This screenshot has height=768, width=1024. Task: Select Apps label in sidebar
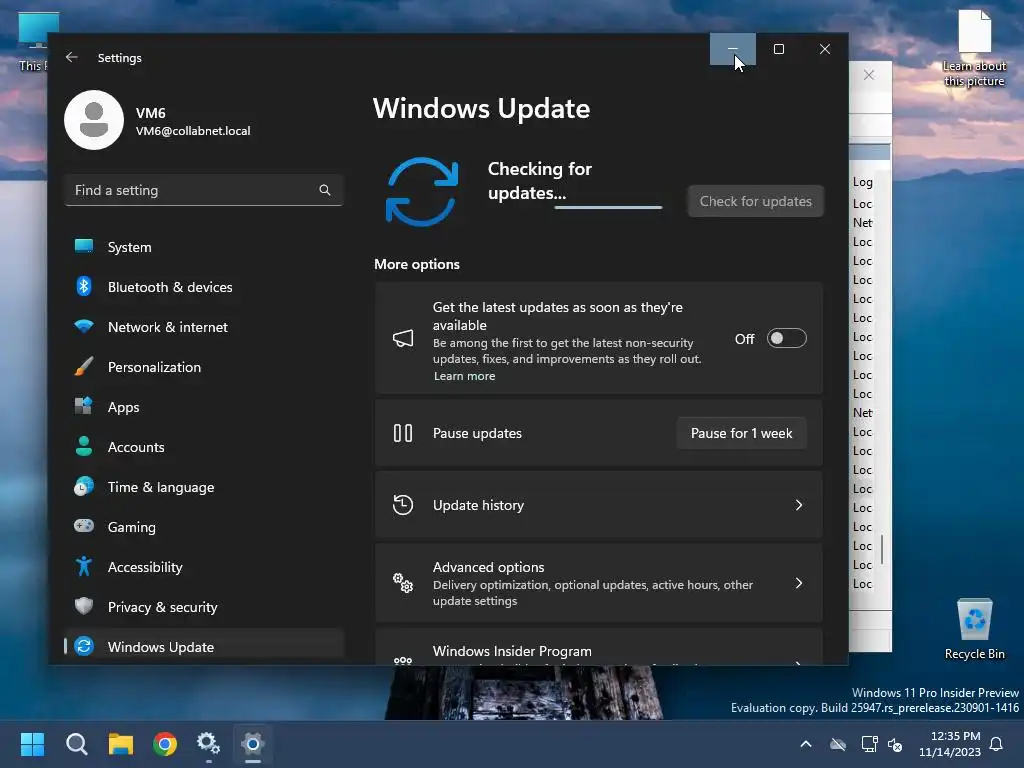click(123, 407)
